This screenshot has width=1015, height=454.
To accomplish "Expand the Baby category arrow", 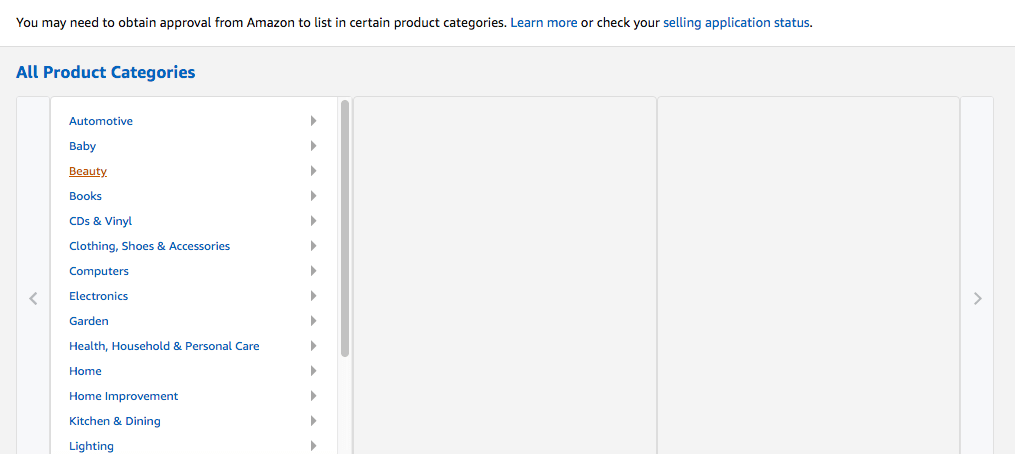I will click(x=313, y=146).
